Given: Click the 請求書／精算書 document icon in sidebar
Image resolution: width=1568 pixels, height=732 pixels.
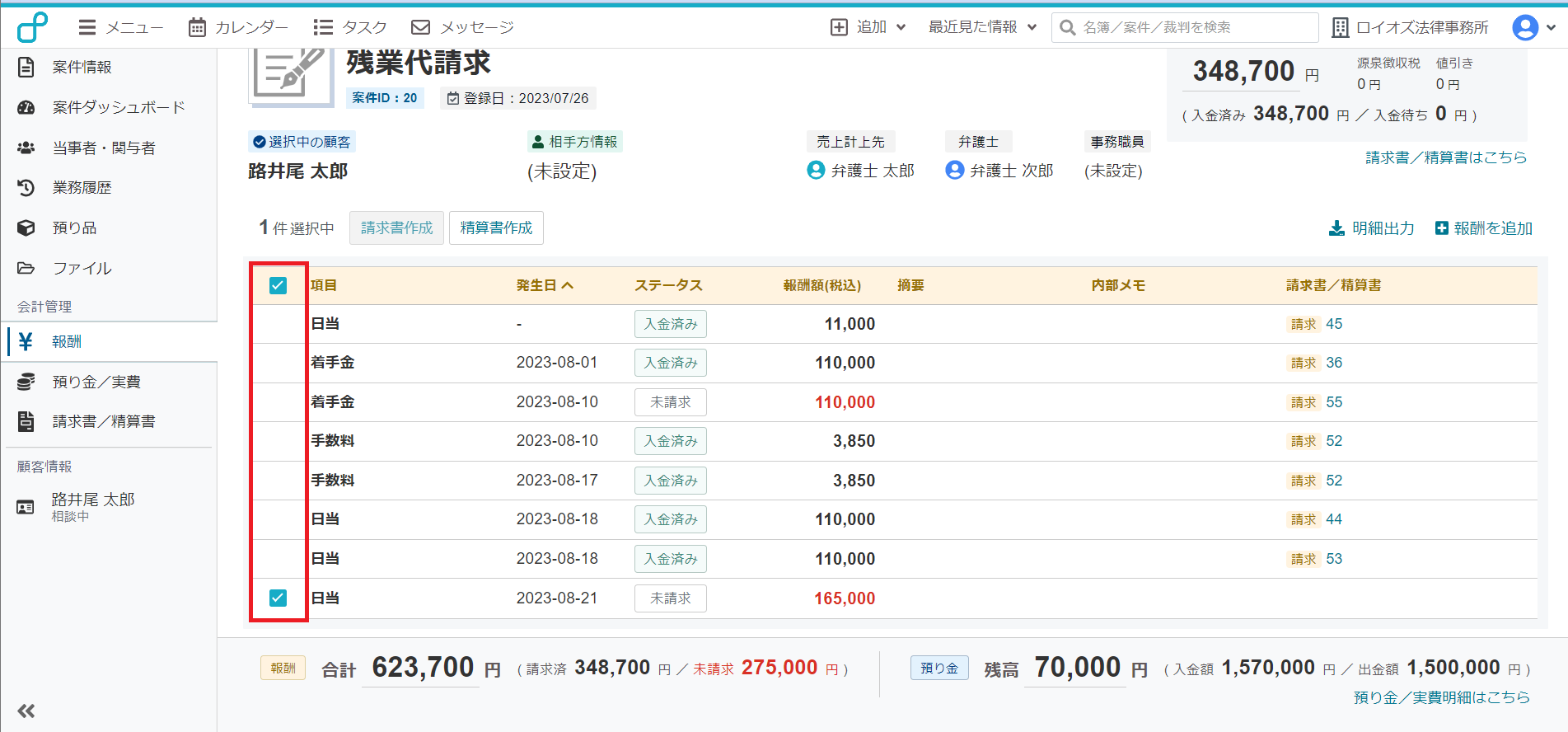Looking at the screenshot, I should coord(26,421).
